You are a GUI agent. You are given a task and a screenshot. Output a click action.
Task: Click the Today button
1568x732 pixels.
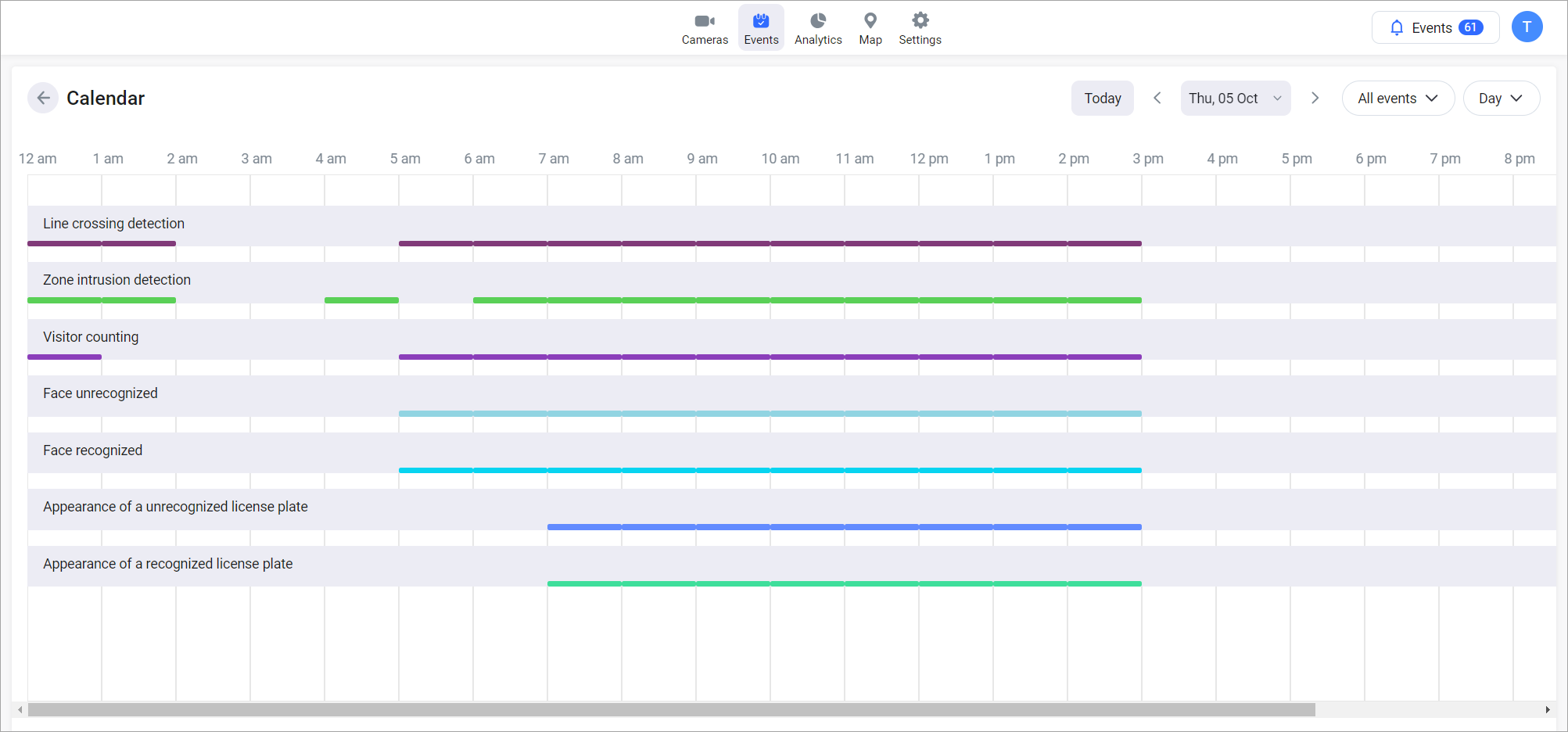[1102, 99]
